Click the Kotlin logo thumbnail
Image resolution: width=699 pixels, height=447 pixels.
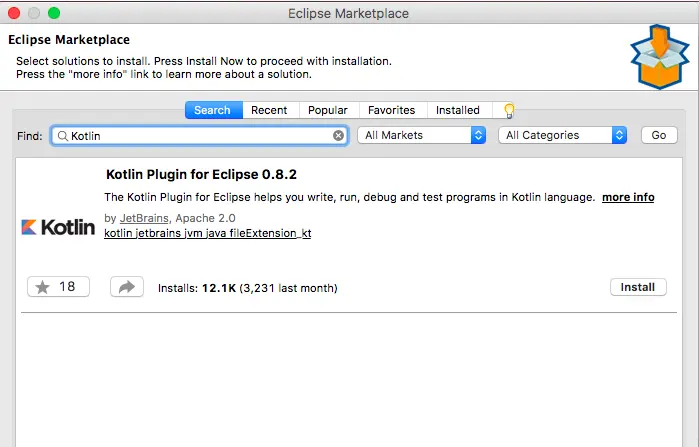tap(58, 227)
